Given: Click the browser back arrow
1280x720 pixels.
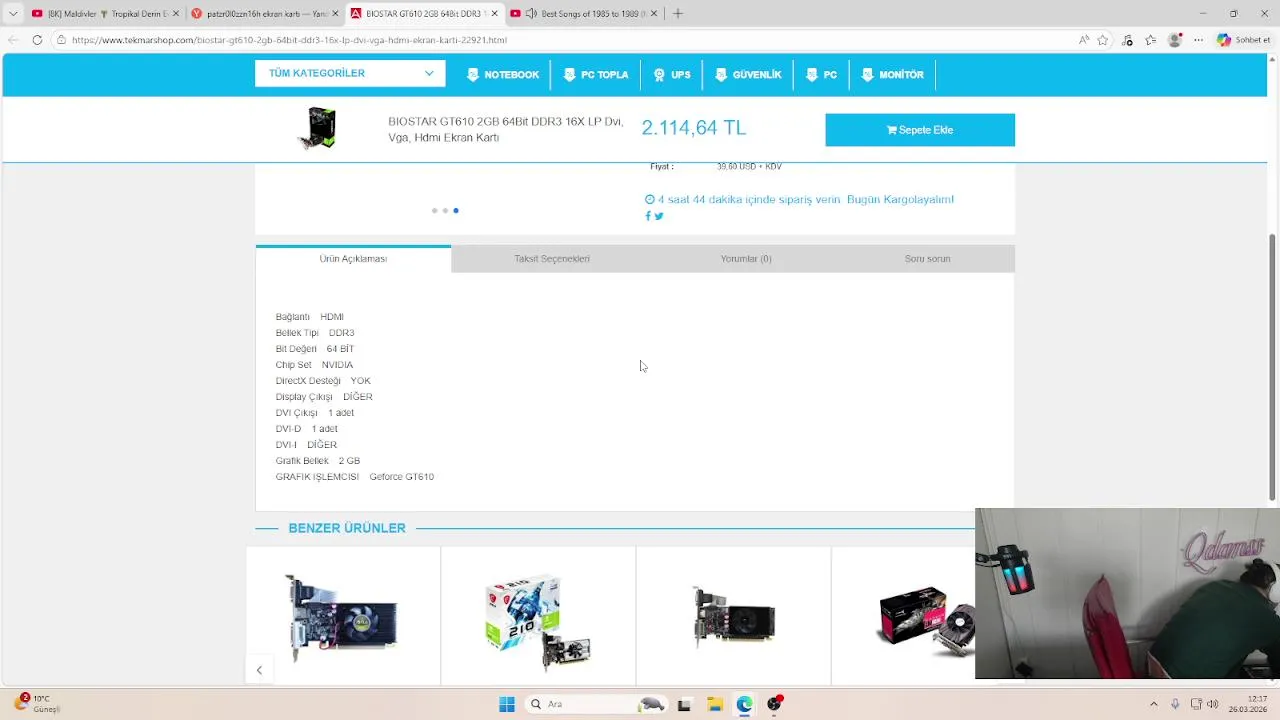Looking at the screenshot, I should tap(13, 40).
